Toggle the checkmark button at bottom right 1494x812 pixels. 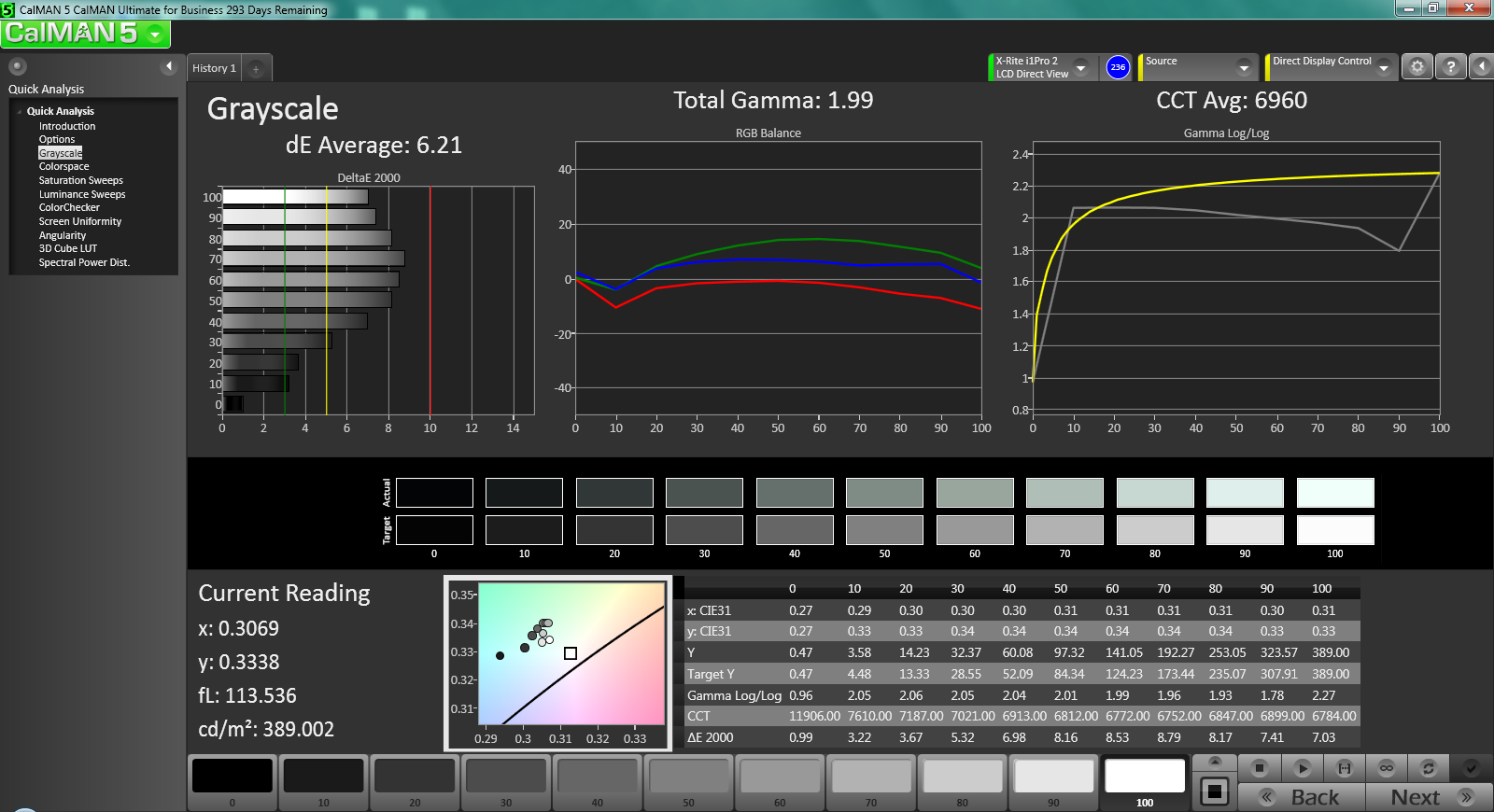tap(1471, 768)
